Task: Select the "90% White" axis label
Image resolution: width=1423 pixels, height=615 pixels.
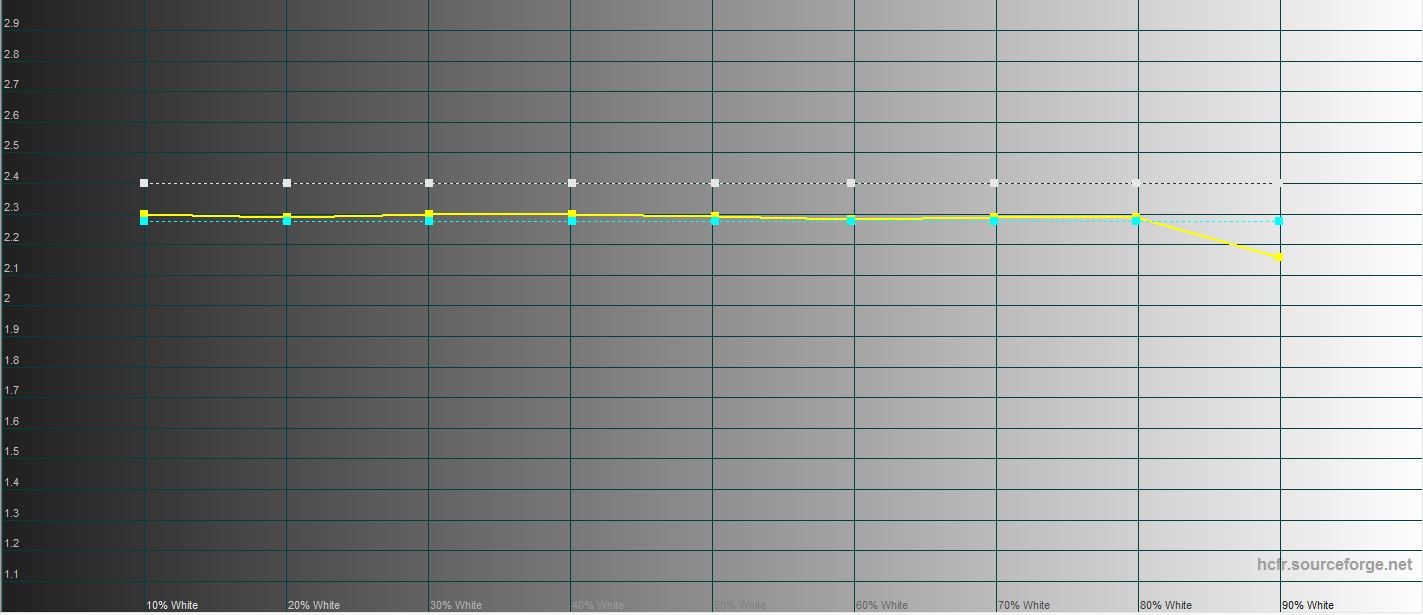Action: tap(1308, 605)
